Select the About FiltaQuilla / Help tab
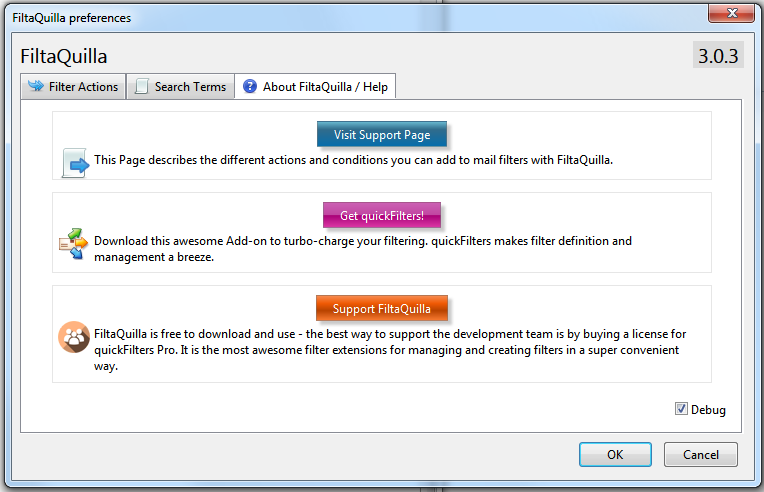This screenshot has width=764, height=492. 315,87
